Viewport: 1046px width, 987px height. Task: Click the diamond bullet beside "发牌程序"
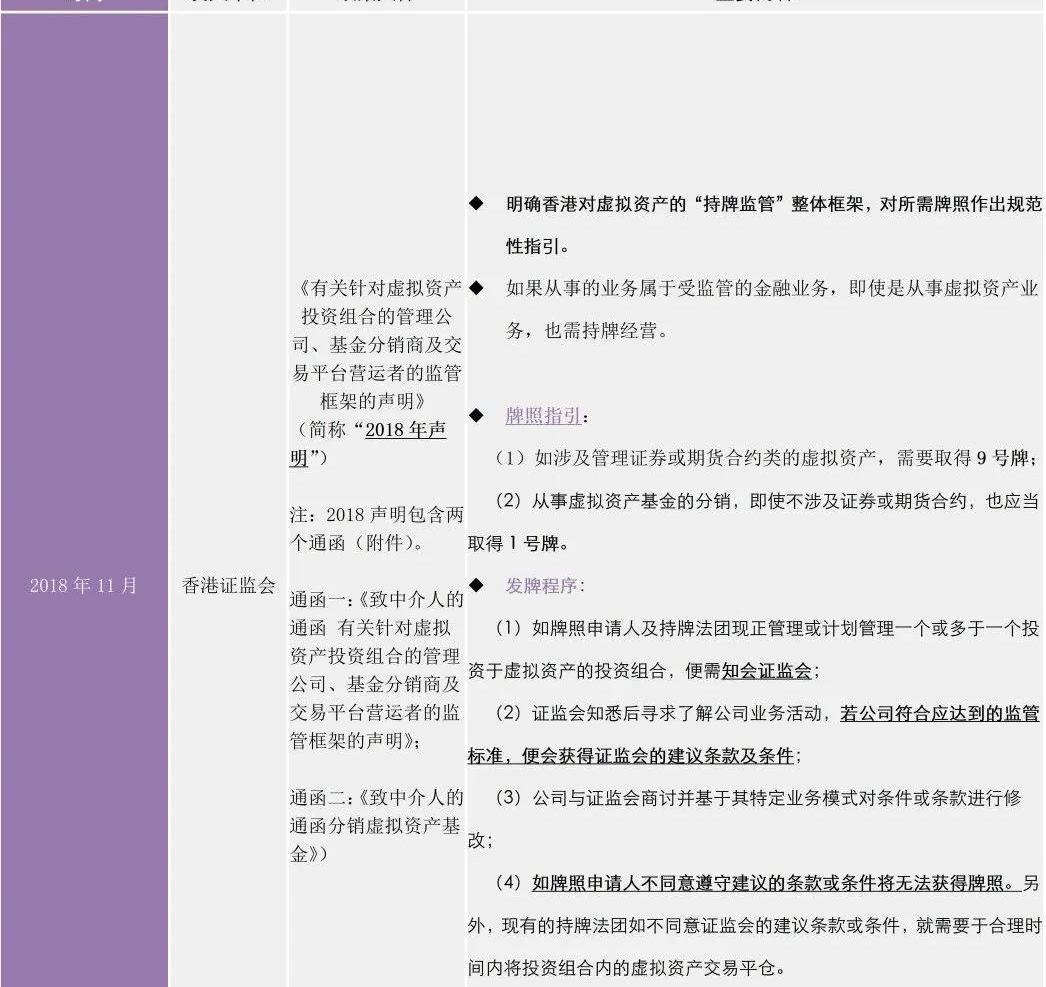[x=476, y=584]
